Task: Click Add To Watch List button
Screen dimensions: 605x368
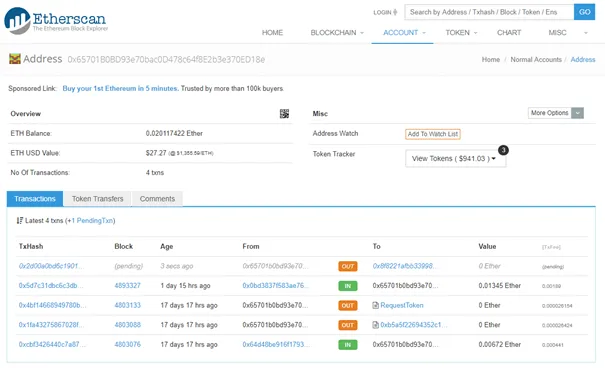Action: tap(433, 134)
